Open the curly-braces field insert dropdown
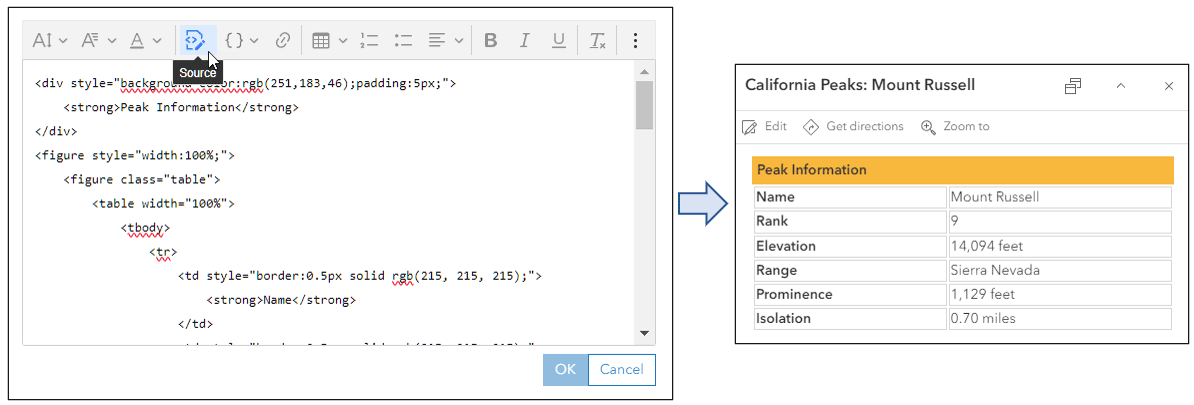The height and width of the screenshot is (405, 1194). (240, 41)
